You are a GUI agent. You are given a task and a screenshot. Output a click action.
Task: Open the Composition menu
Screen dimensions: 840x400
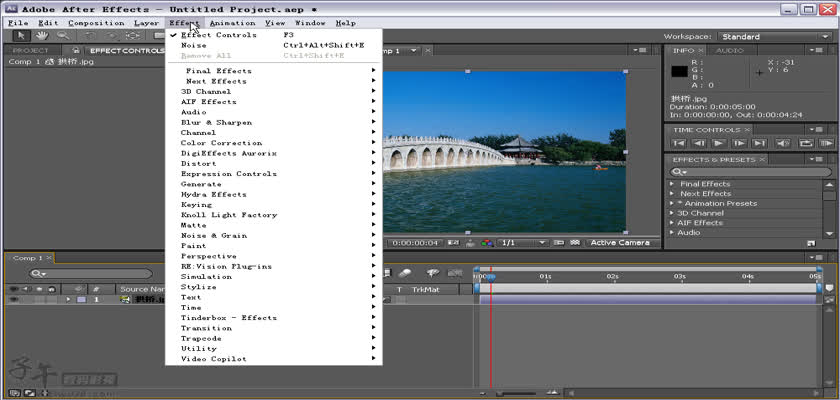coord(96,23)
